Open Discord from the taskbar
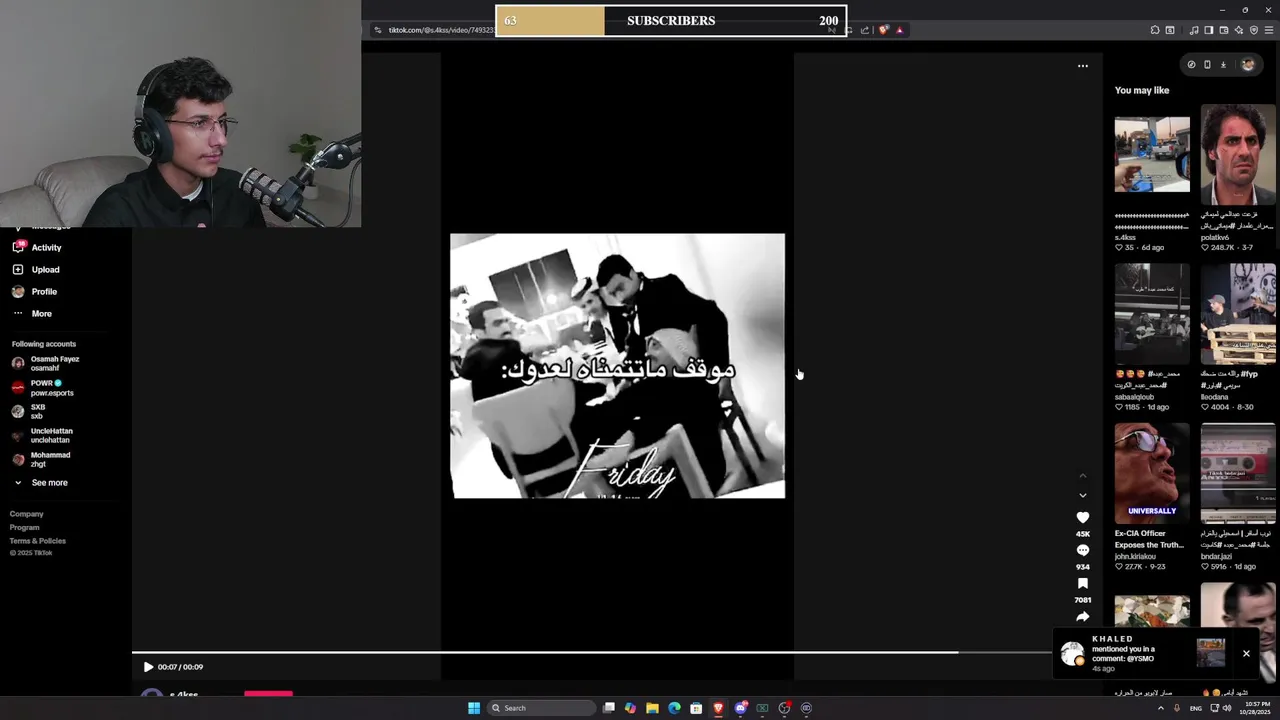This screenshot has width=1280, height=720. click(740, 708)
